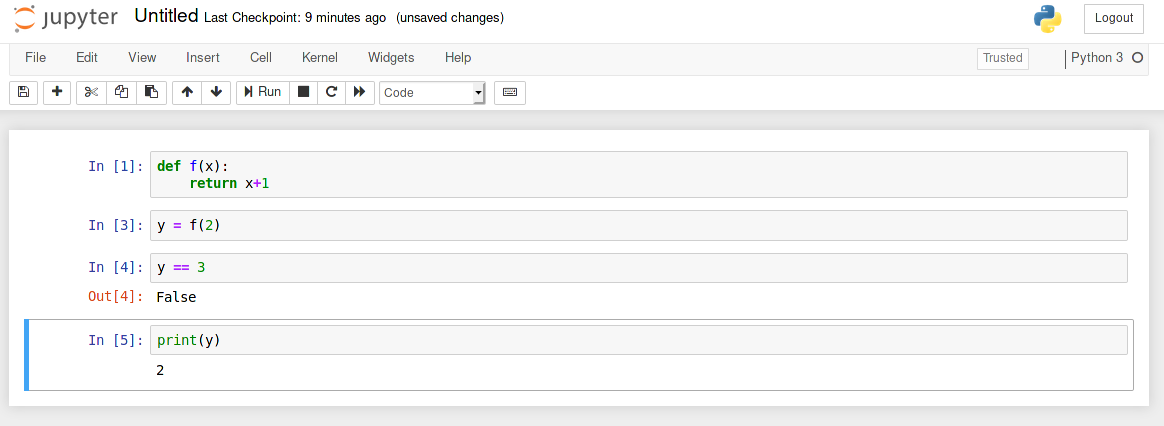Expand the Widgets menu

click(x=391, y=58)
